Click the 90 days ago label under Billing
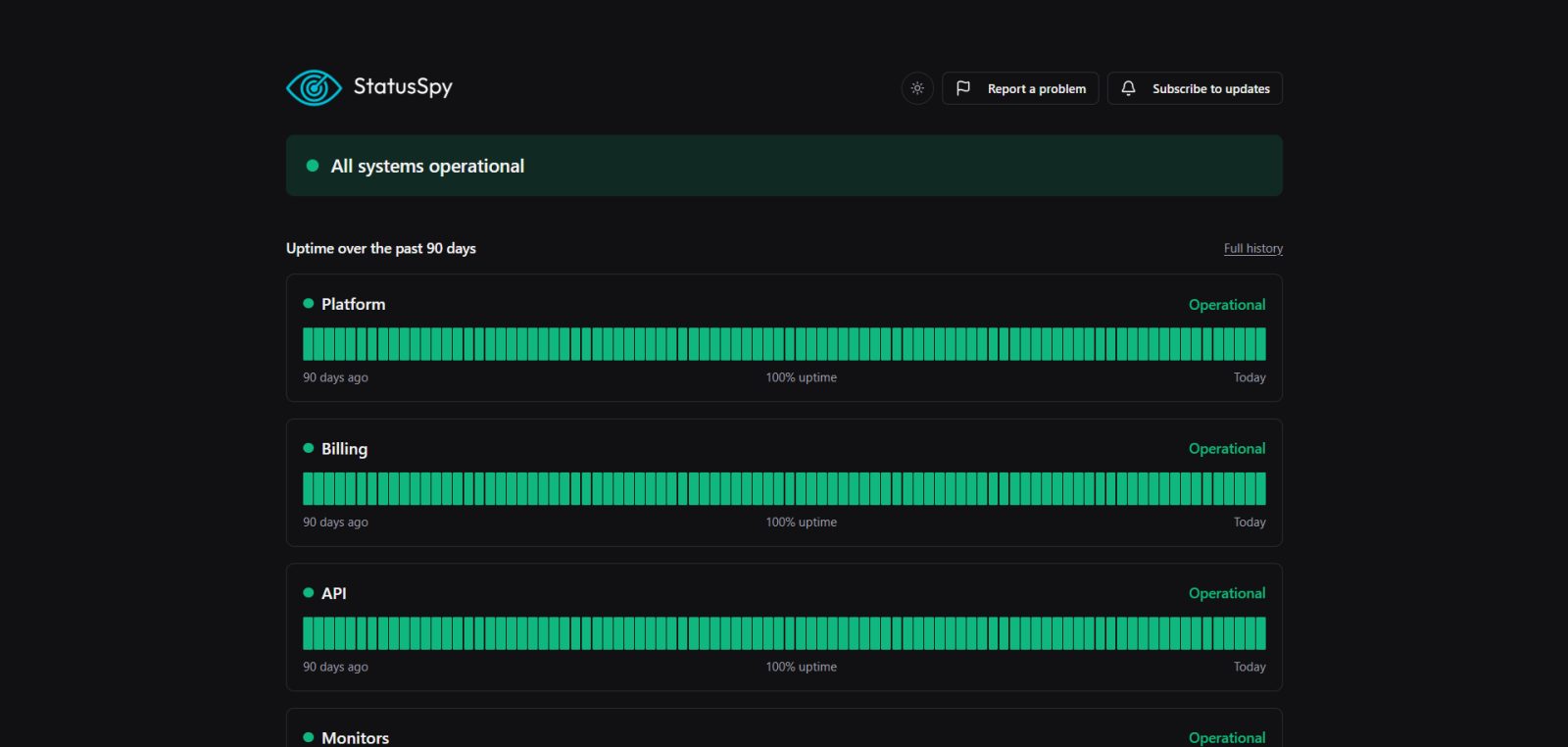 coord(335,523)
